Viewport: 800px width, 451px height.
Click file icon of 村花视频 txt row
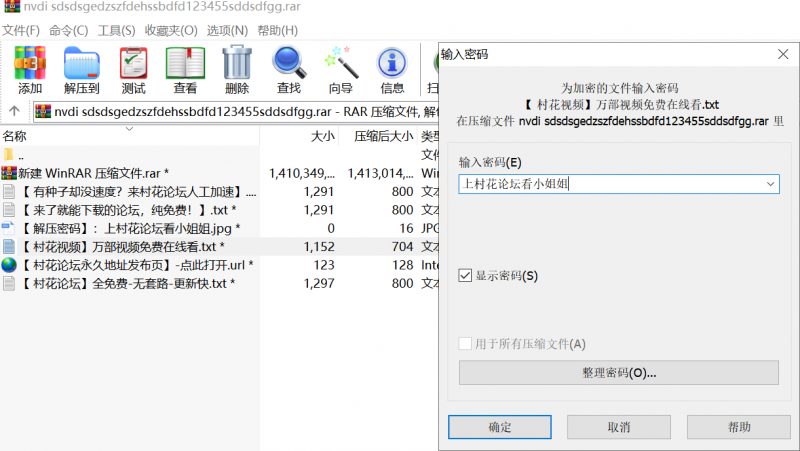click(x=9, y=246)
